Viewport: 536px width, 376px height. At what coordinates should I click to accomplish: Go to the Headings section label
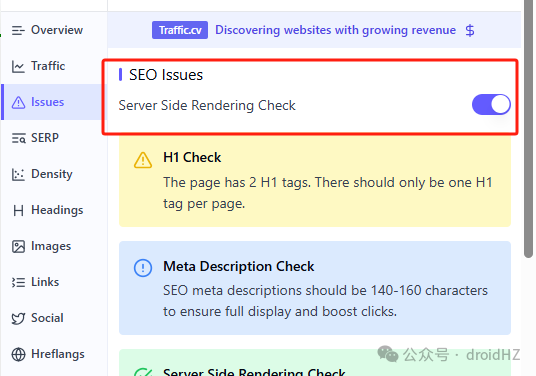pyautogui.click(x=57, y=210)
